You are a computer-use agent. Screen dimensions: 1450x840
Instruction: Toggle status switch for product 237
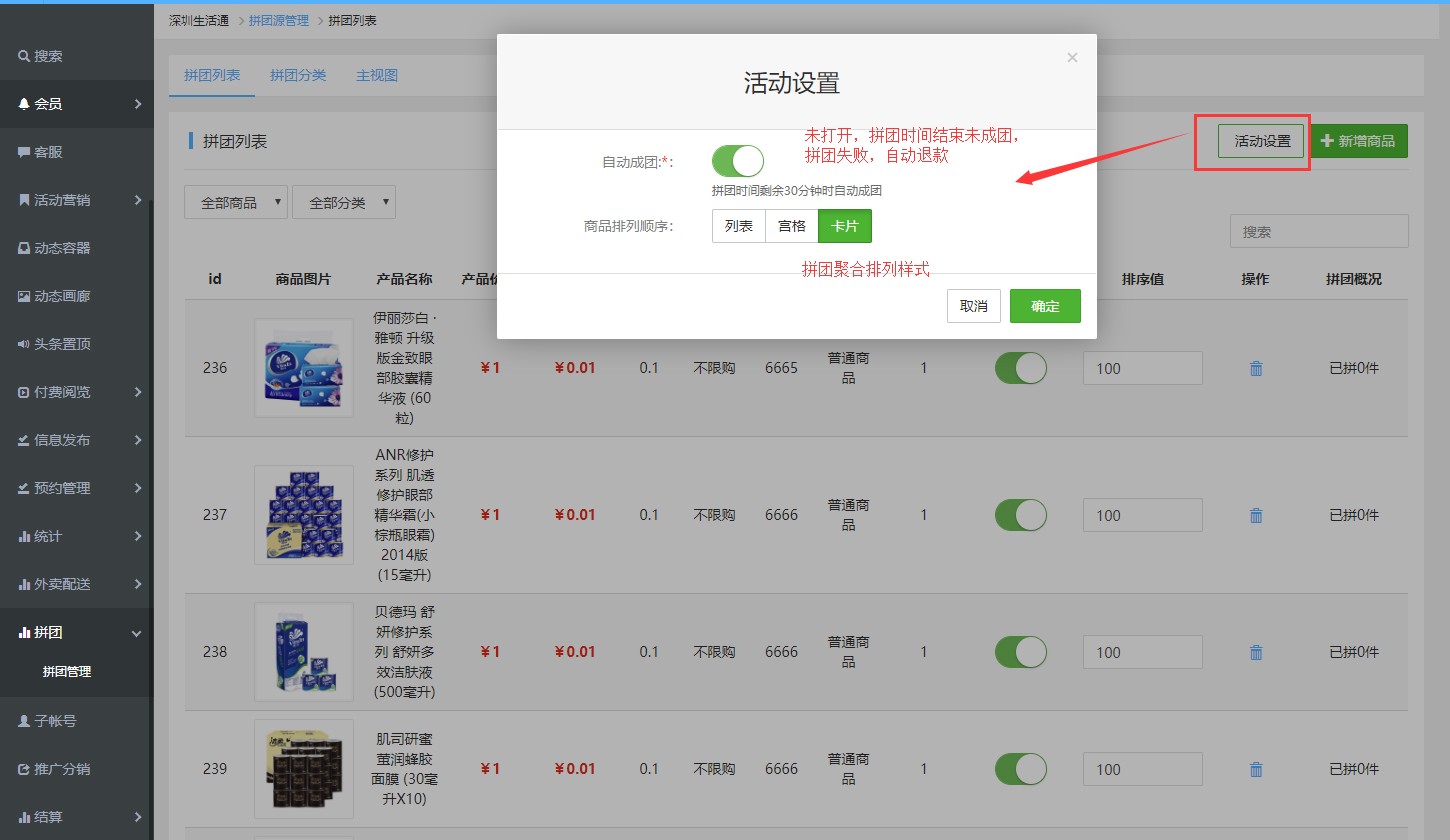coord(1020,515)
